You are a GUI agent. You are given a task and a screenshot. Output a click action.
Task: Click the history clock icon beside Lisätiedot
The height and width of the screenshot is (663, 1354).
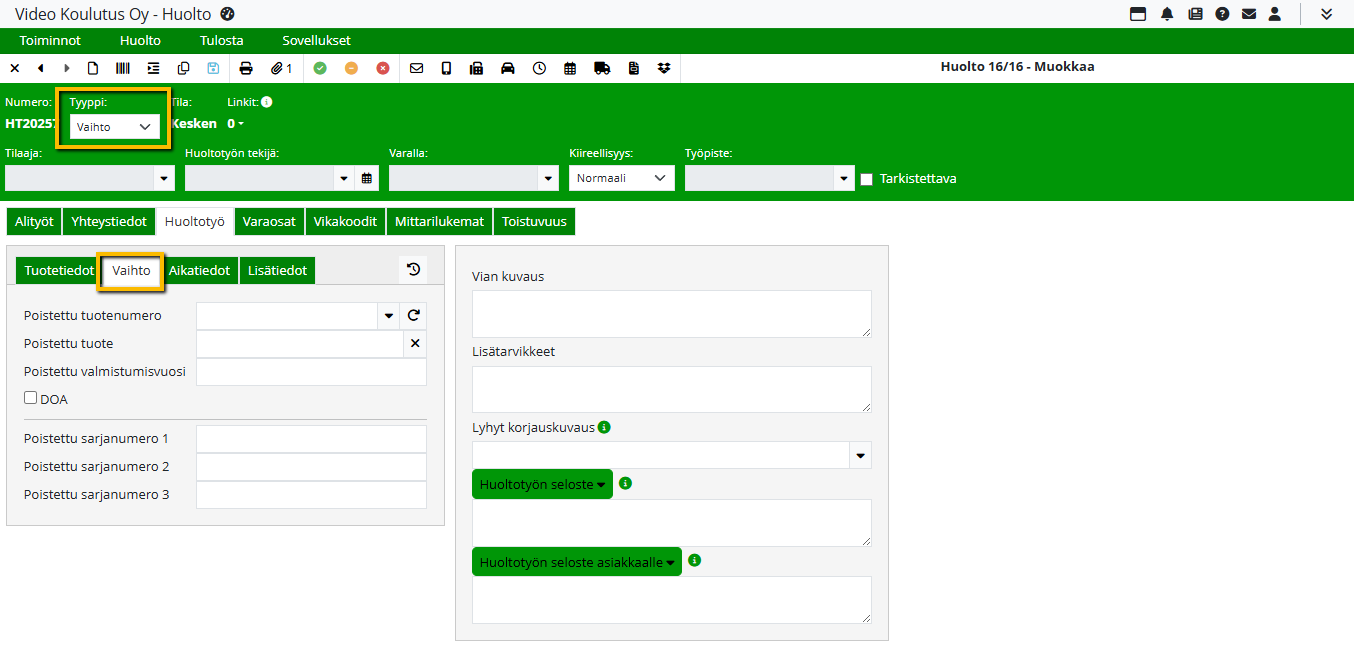(413, 269)
